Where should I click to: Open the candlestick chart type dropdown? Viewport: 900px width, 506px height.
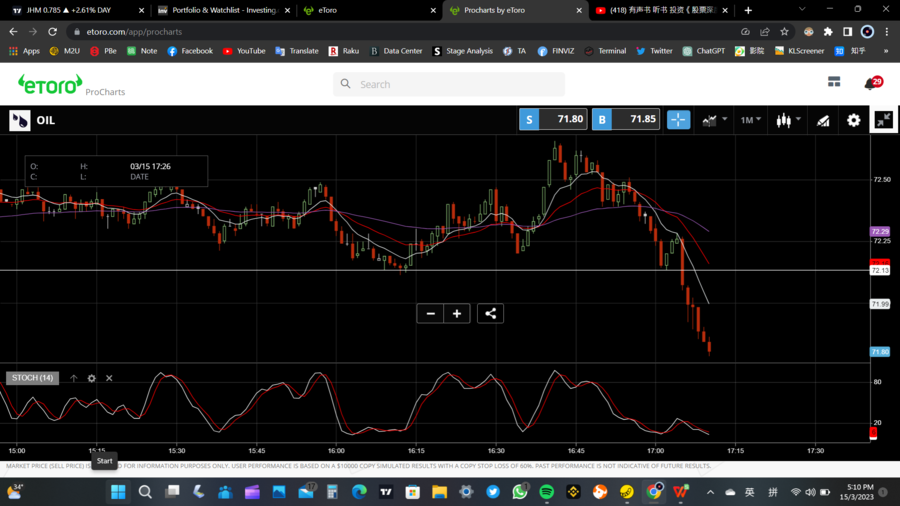(x=788, y=120)
